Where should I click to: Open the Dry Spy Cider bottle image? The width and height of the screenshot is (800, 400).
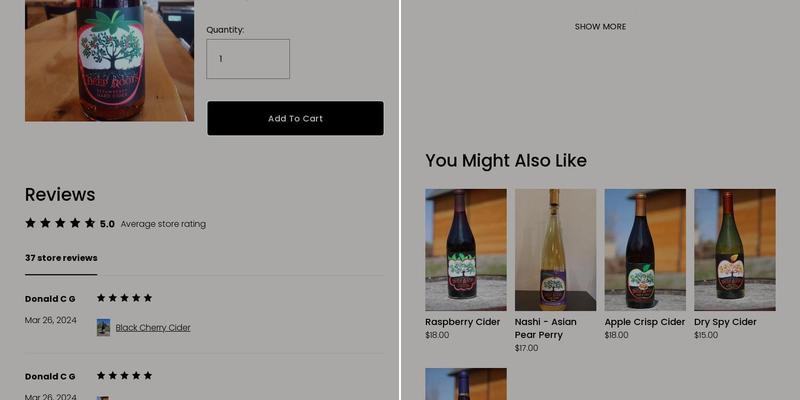coord(734,250)
